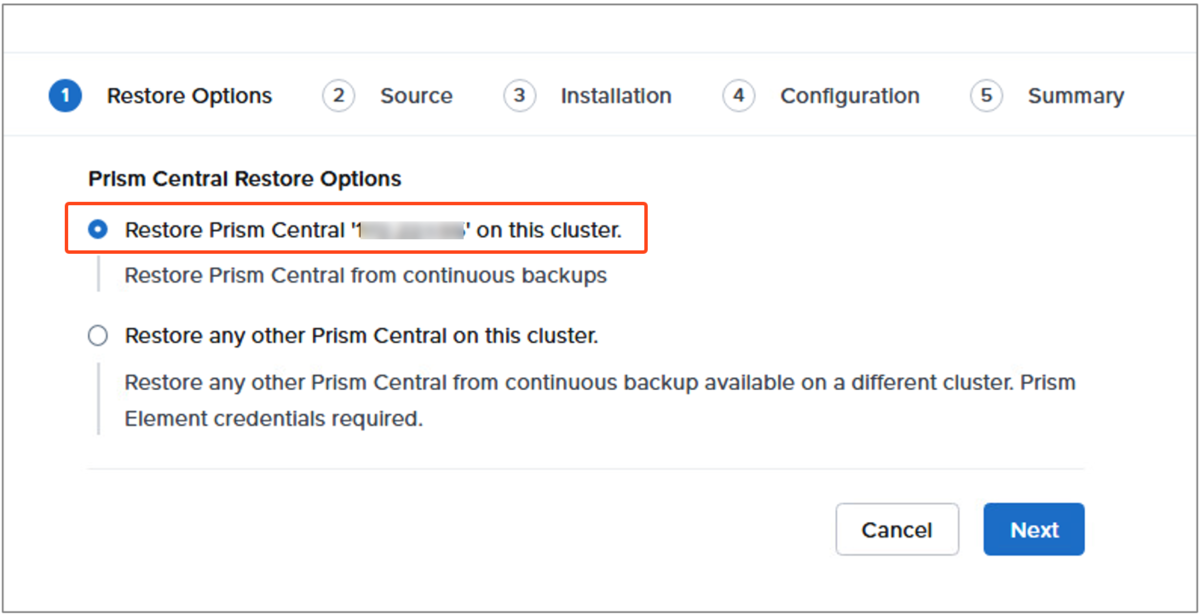Click the blue Next button
This screenshot has height=614, width=1200.
[x=1034, y=529]
